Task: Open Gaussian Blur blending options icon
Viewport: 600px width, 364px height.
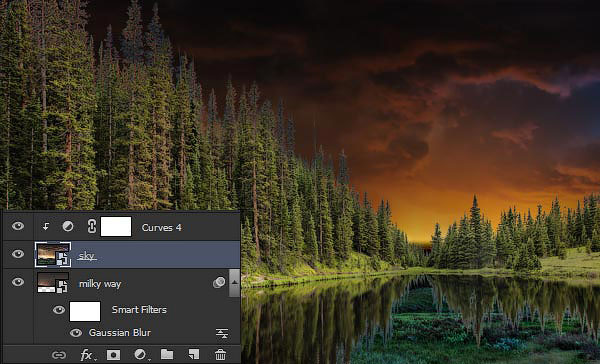Action: tap(222, 333)
